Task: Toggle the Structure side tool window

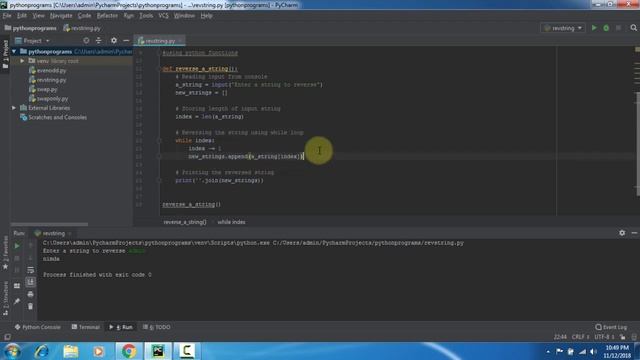Action: pos(5,298)
